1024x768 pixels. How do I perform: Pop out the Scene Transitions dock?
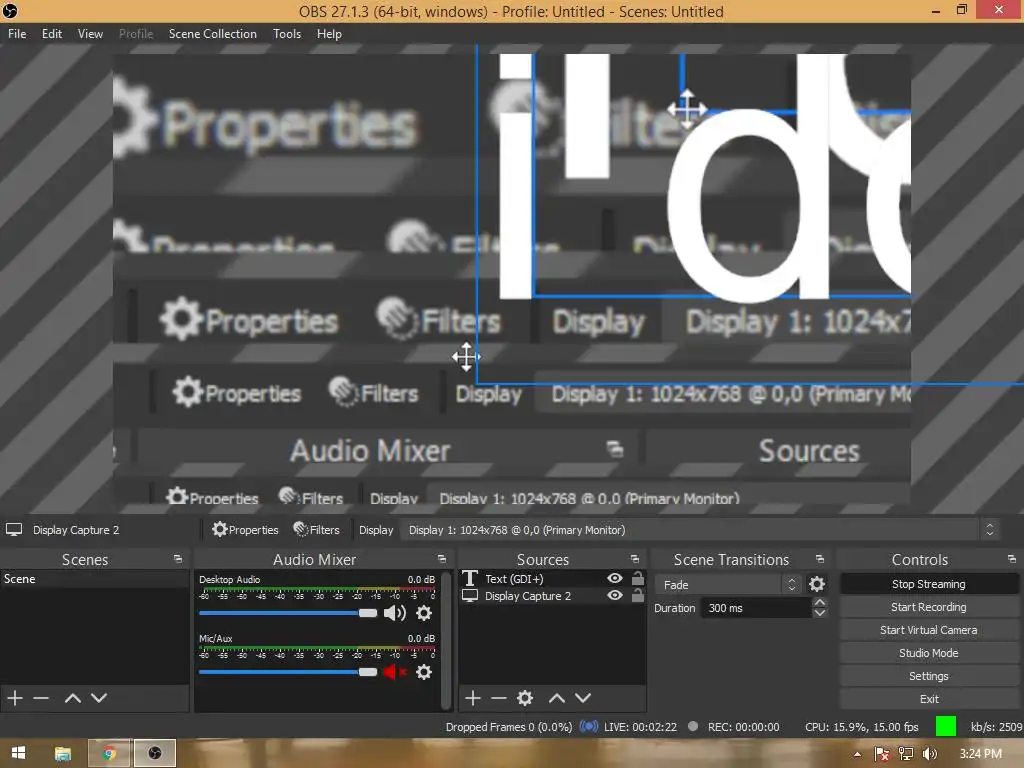820,559
